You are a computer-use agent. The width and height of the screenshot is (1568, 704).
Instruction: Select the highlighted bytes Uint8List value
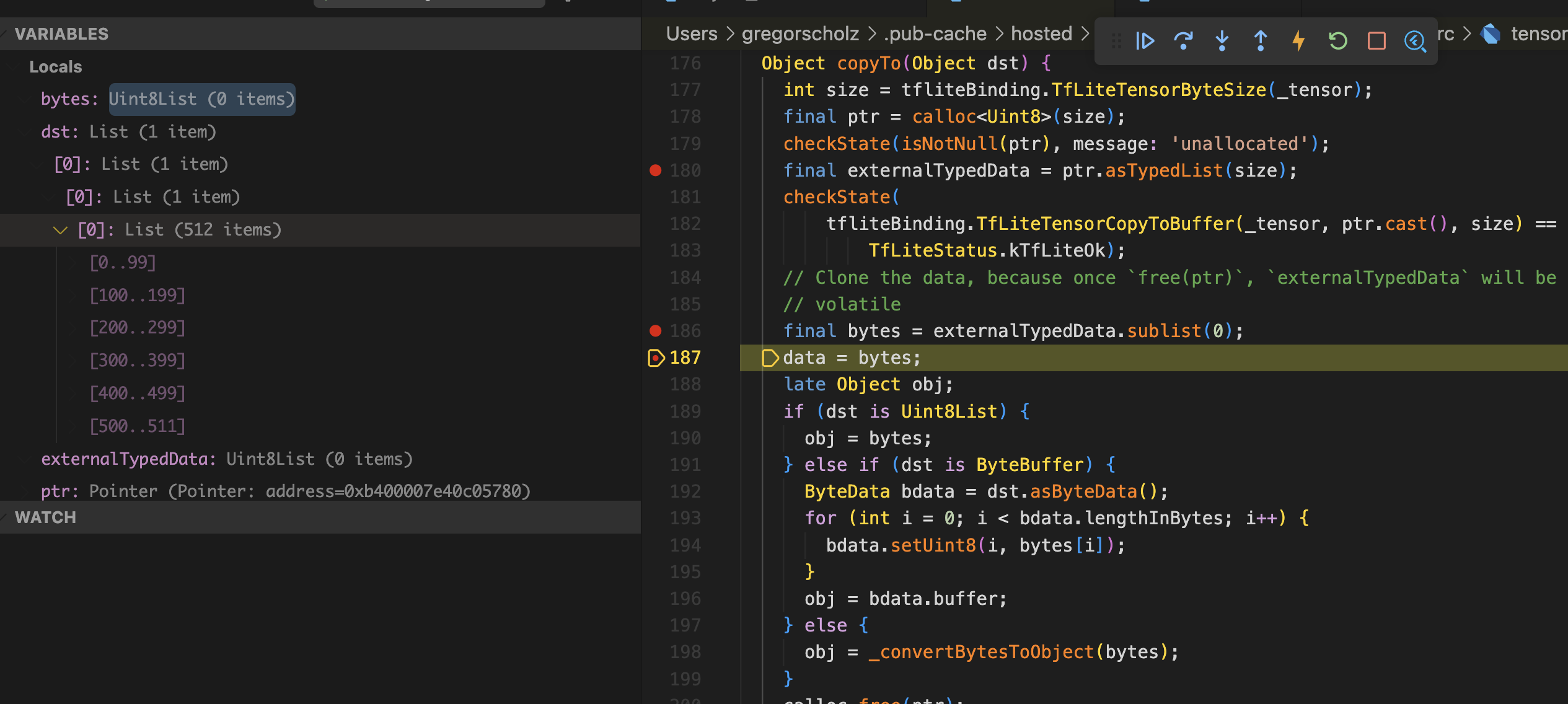point(201,99)
